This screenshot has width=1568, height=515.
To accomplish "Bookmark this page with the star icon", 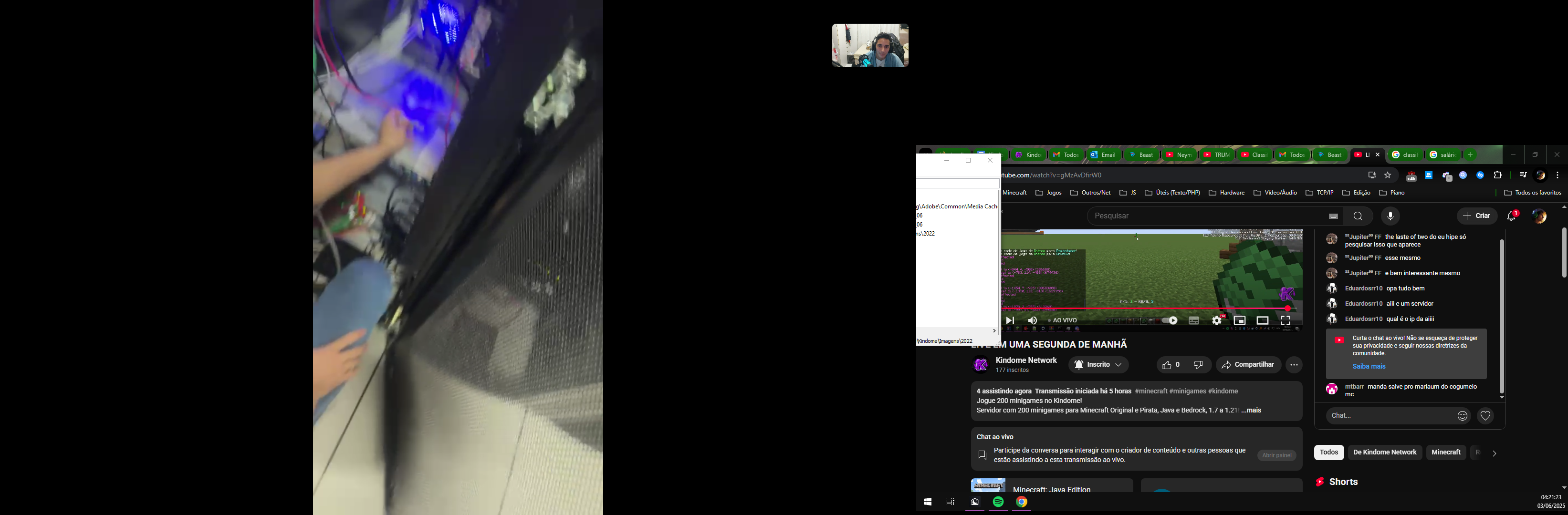I will point(1388,175).
